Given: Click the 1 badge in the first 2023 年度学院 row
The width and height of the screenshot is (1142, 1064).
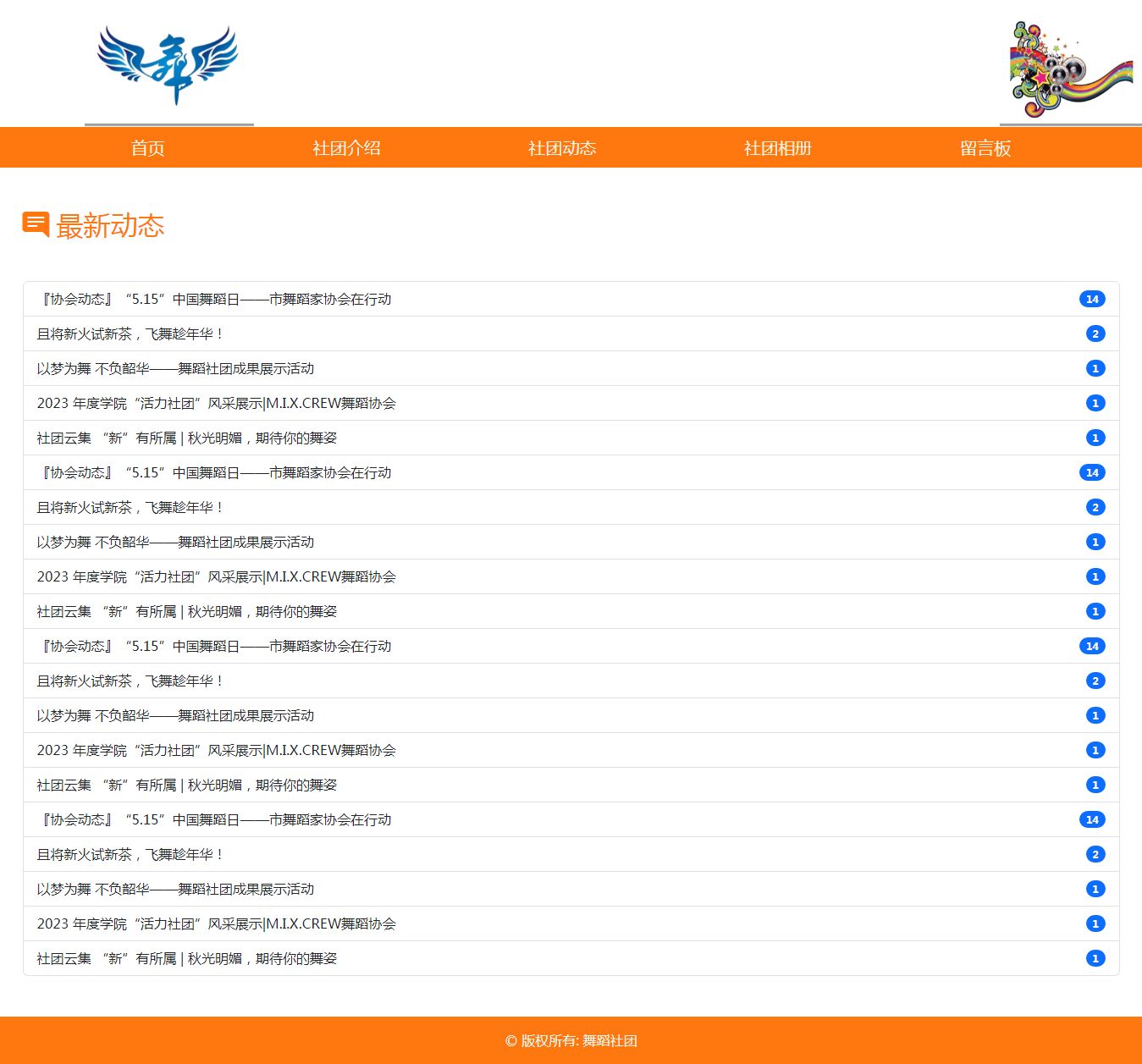Looking at the screenshot, I should pos(1095,403).
